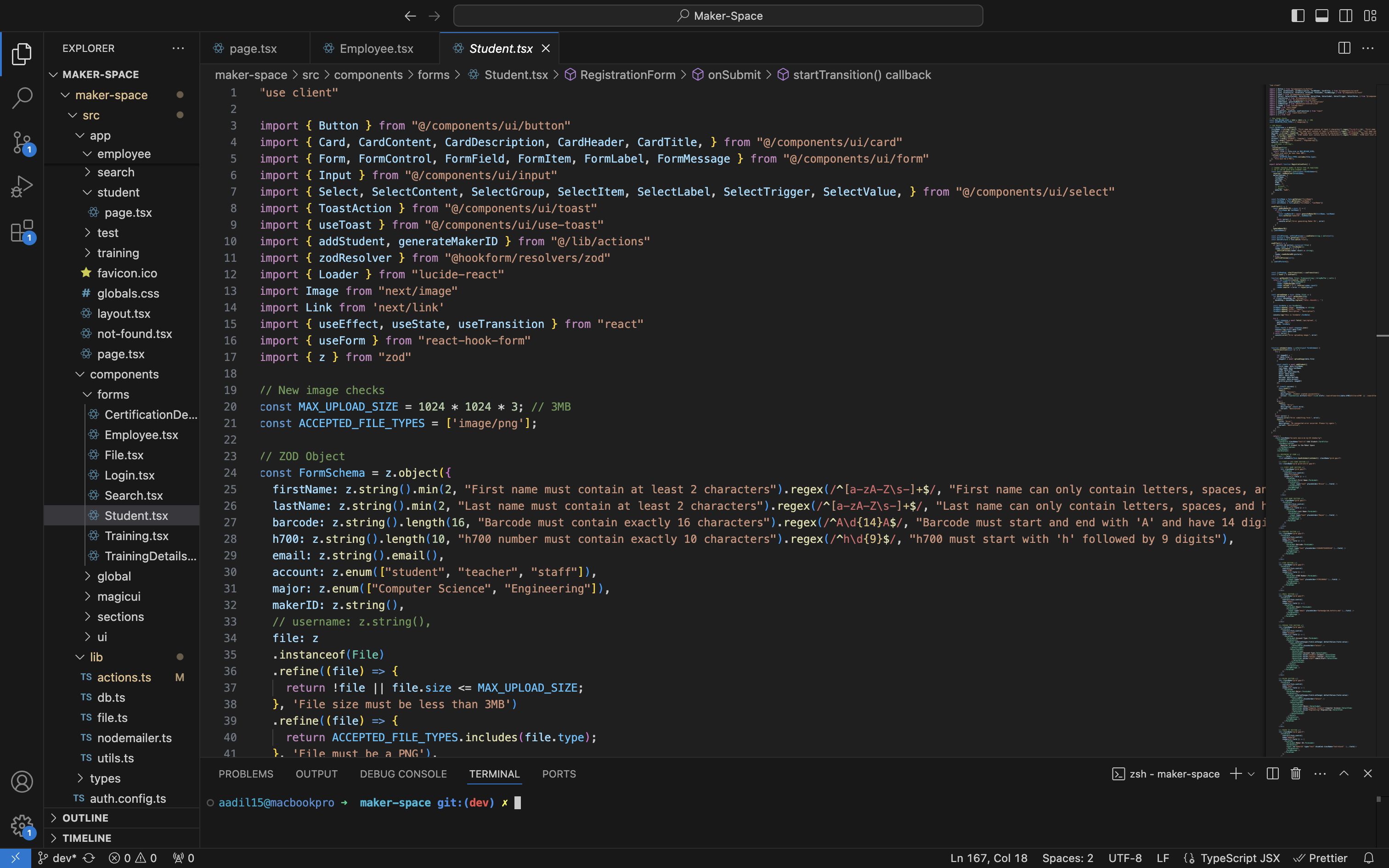Open the Manage gear menu
Image resolution: width=1389 pixels, height=868 pixels.
22,826
